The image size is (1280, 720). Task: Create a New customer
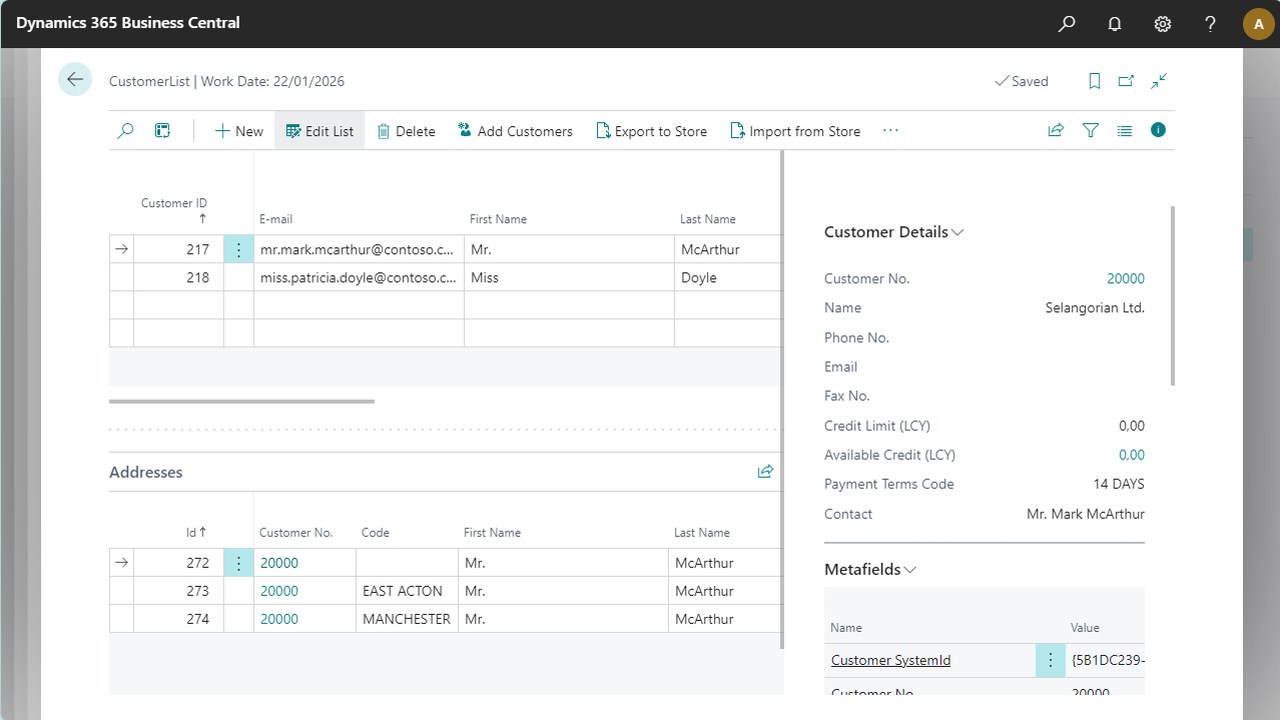239,131
